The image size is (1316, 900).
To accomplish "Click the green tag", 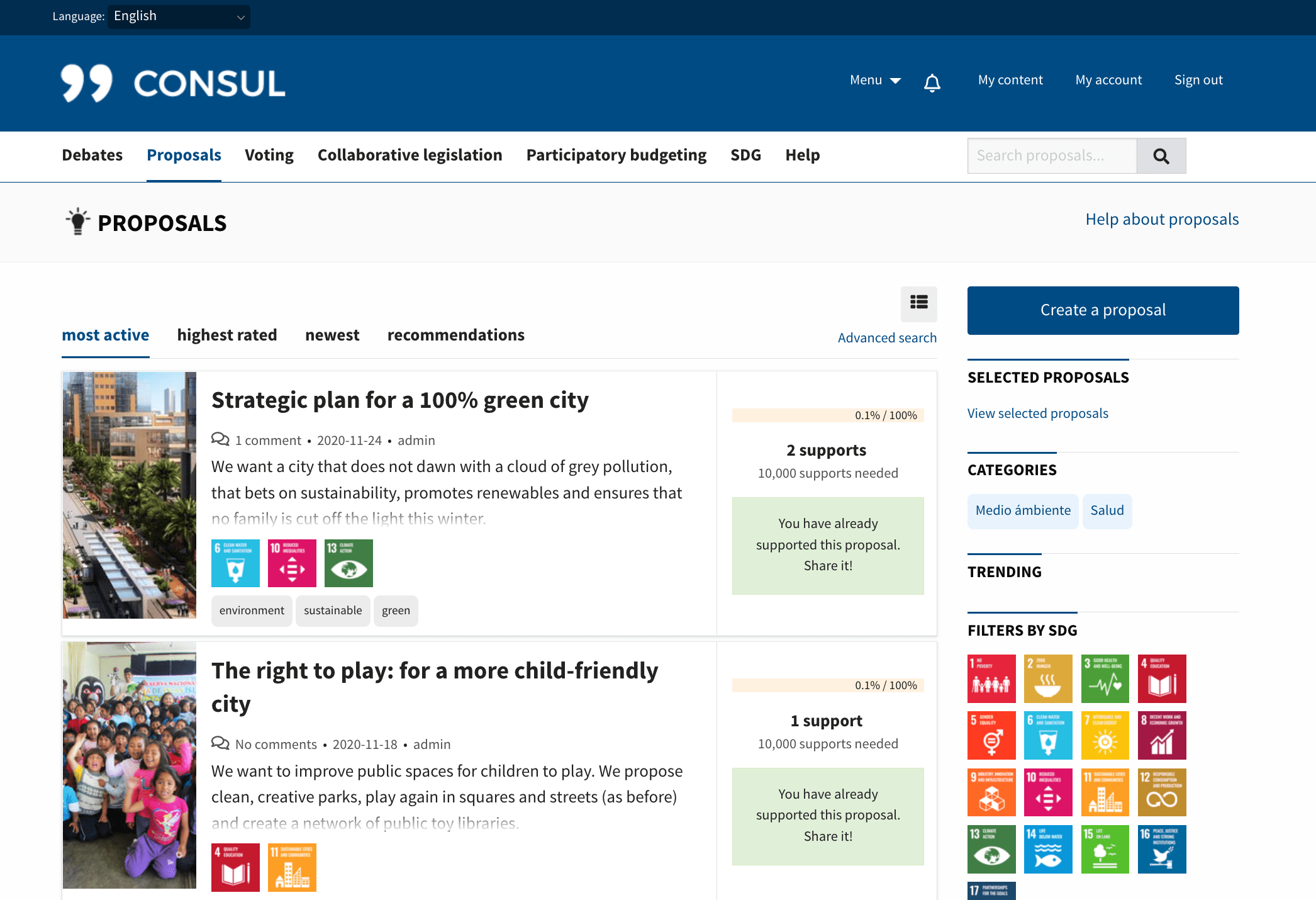I will [396, 610].
